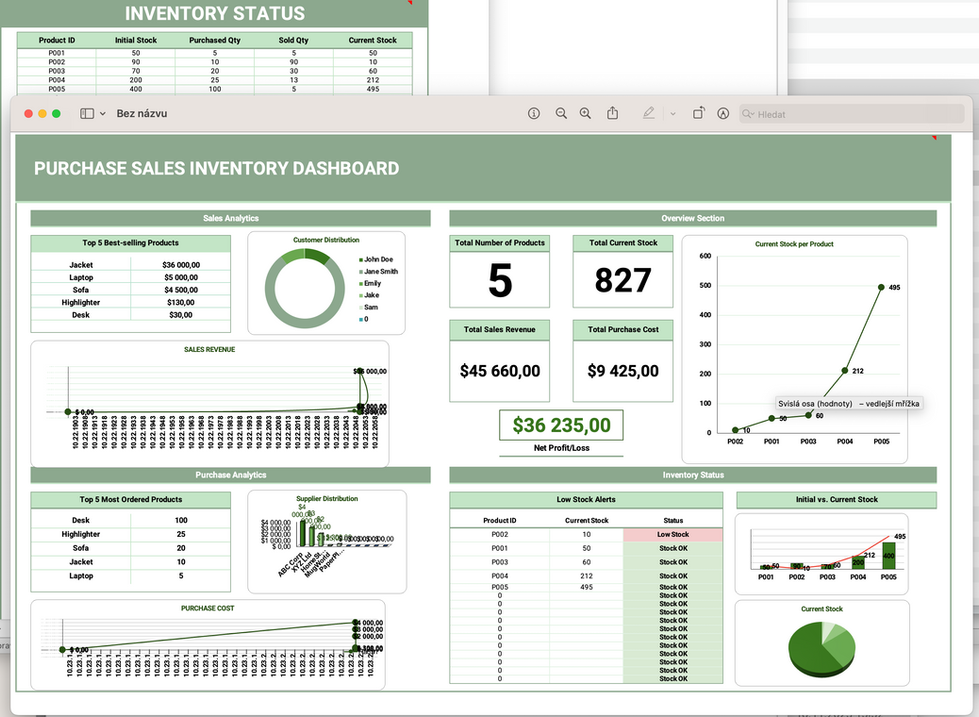Click John Doe legend entry
The image size is (979, 717).
click(x=376, y=259)
